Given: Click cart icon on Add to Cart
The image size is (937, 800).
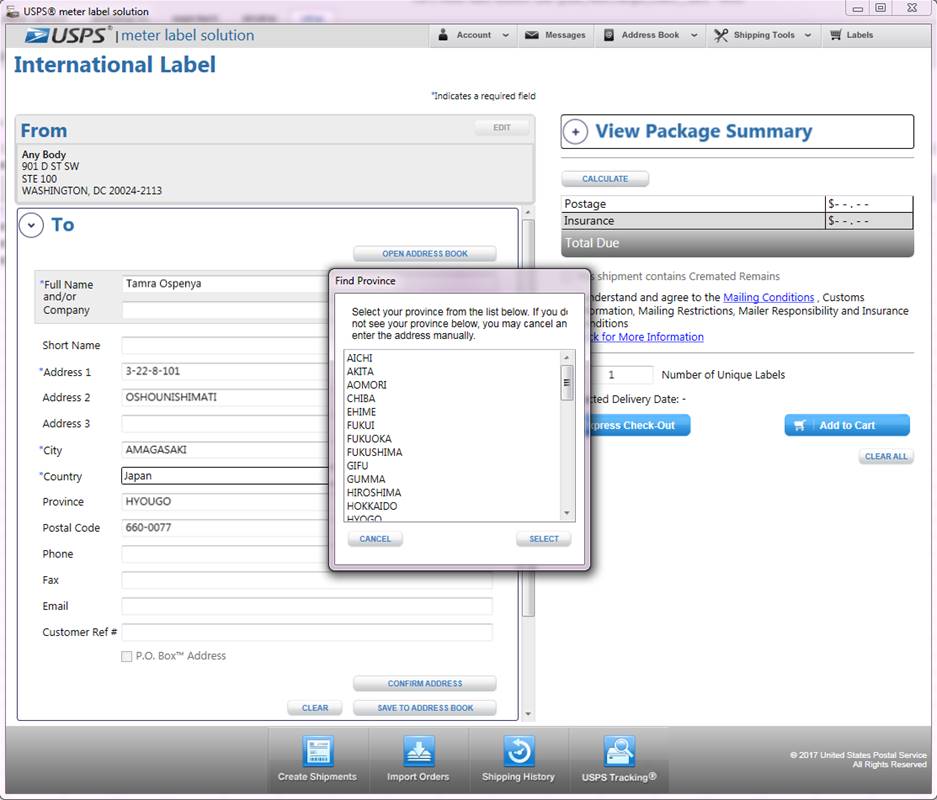Looking at the screenshot, I should tap(800, 425).
